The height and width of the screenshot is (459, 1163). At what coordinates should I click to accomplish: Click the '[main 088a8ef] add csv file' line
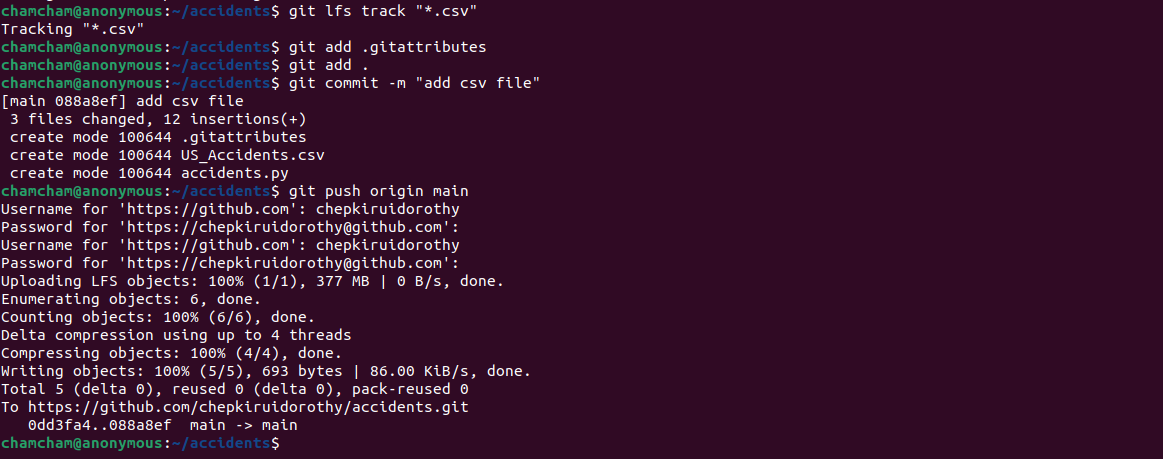123,101
